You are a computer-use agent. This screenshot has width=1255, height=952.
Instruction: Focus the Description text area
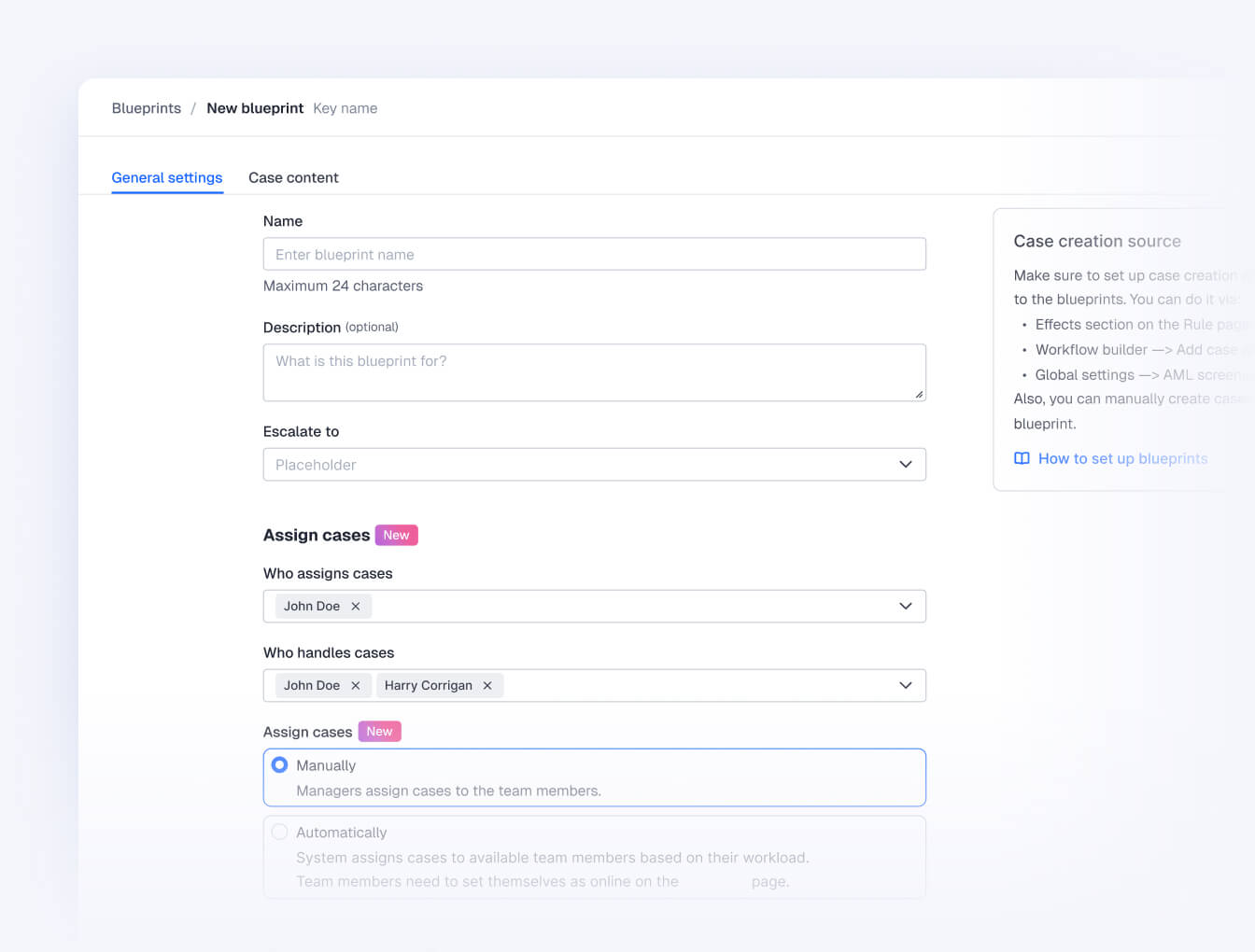pyautogui.click(x=595, y=372)
